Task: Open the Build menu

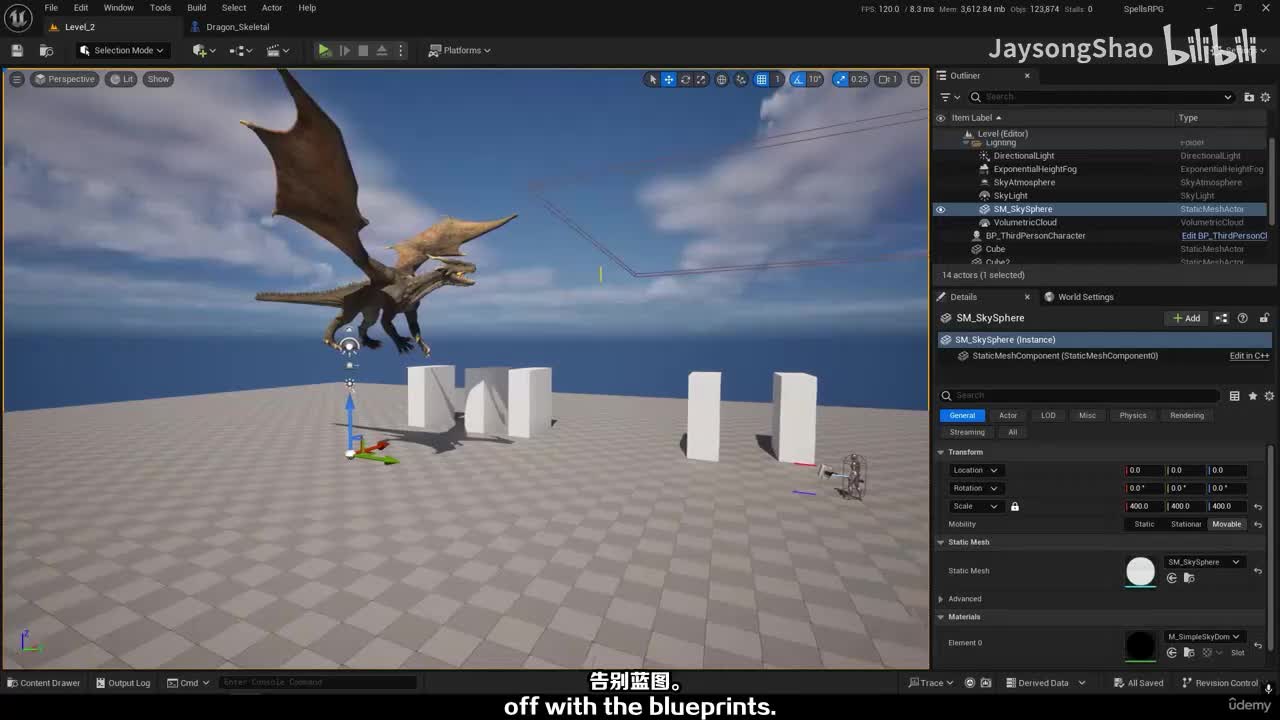Action: pos(197,8)
